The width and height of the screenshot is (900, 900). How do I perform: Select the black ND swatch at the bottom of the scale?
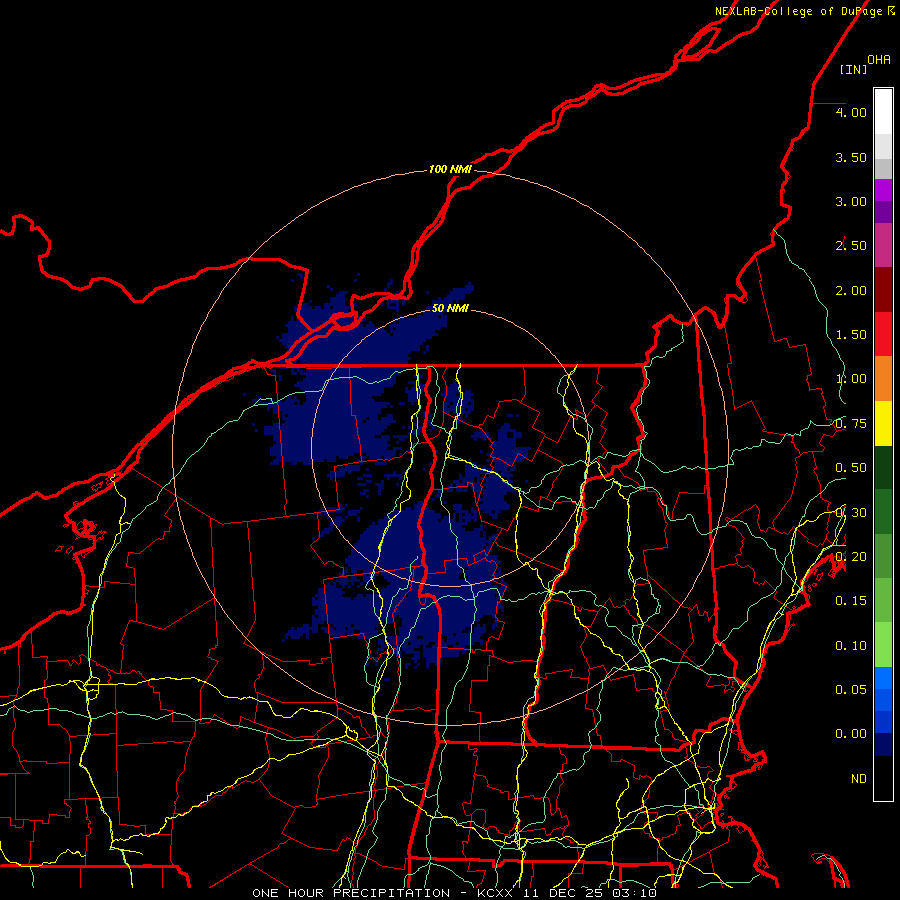[883, 778]
